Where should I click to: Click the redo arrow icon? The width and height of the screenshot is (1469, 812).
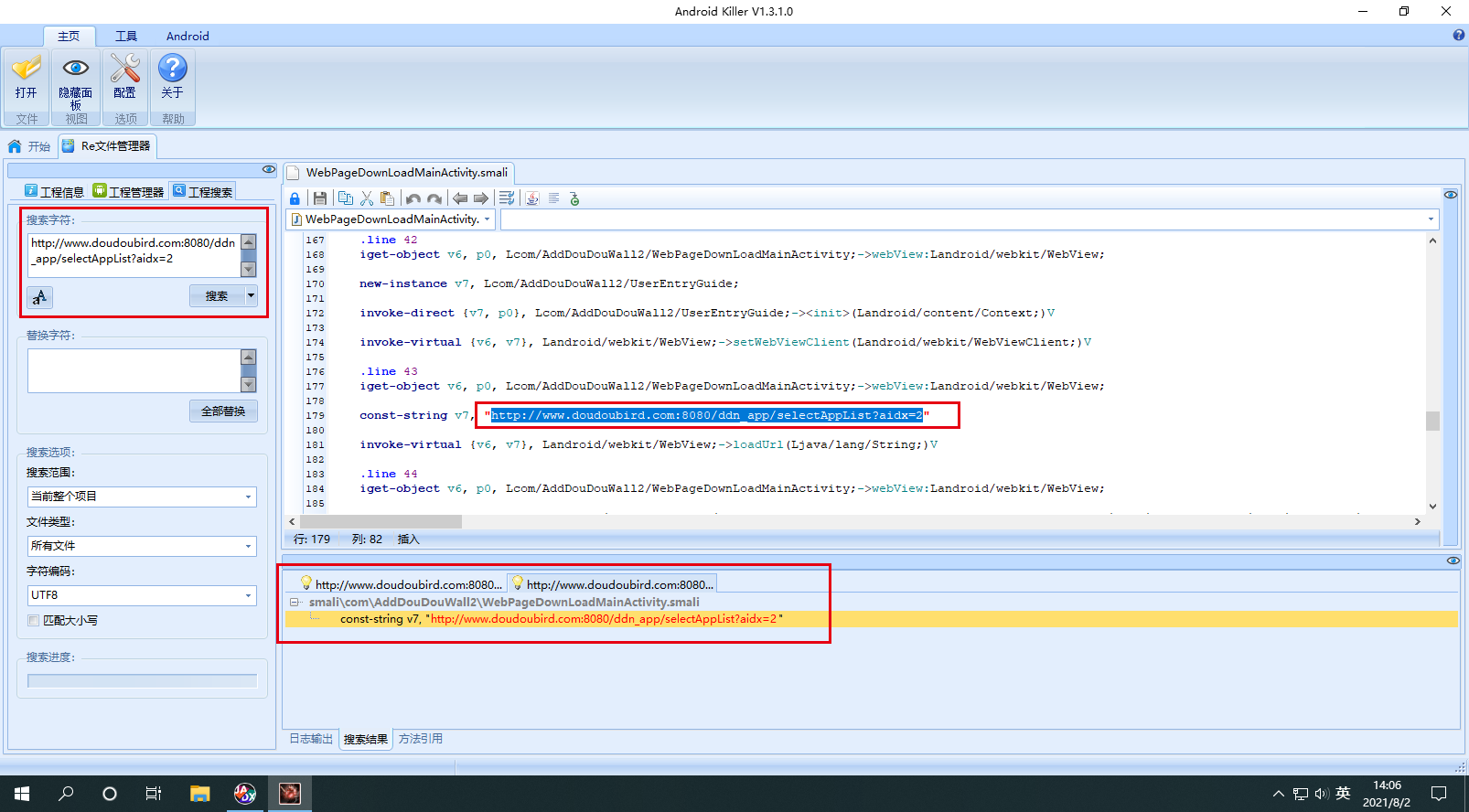[x=434, y=198]
